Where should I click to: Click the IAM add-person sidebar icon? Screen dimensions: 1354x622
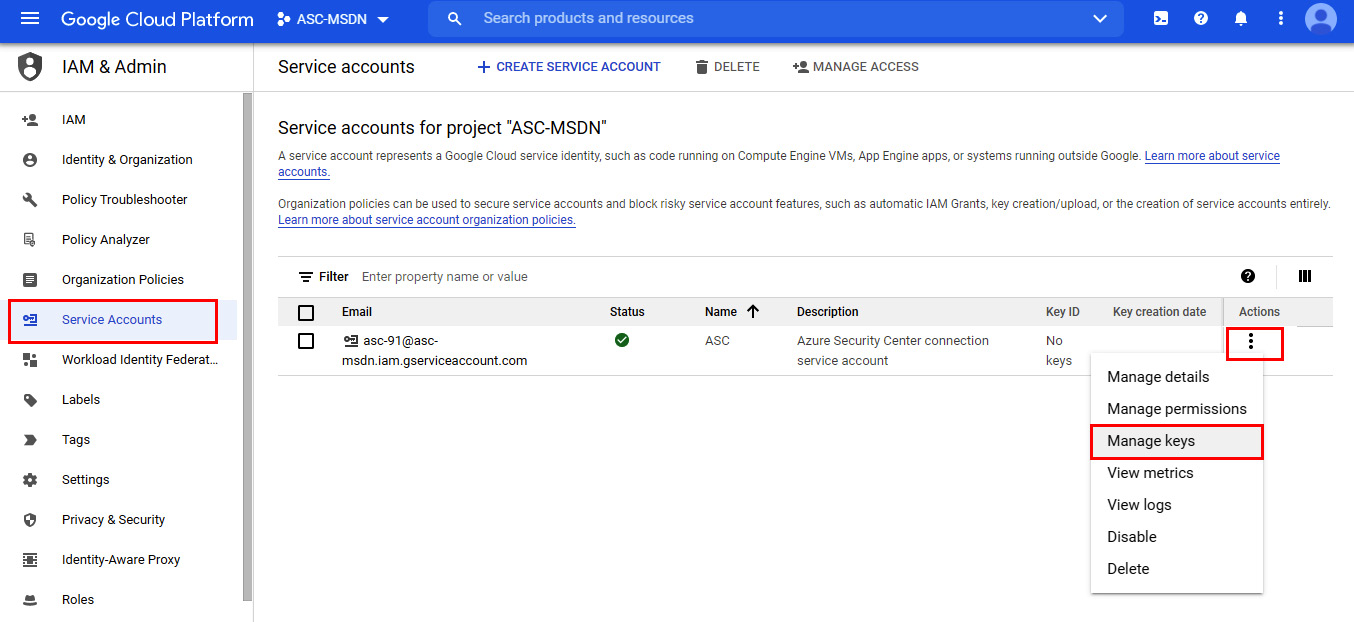[30, 120]
